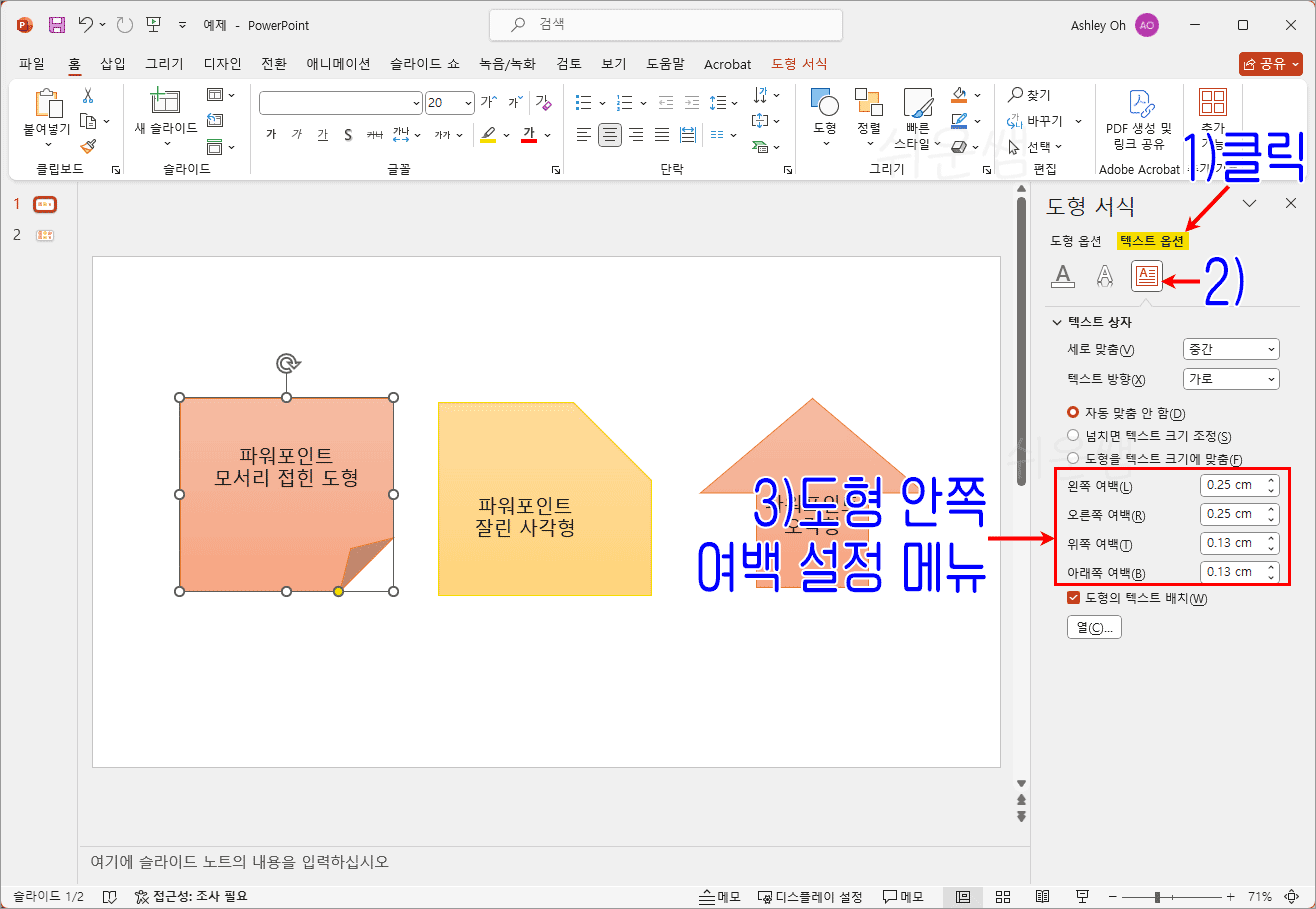
Task: Open 접근성: 조사 필요 in the status bar
Action: pyautogui.click(x=189, y=896)
